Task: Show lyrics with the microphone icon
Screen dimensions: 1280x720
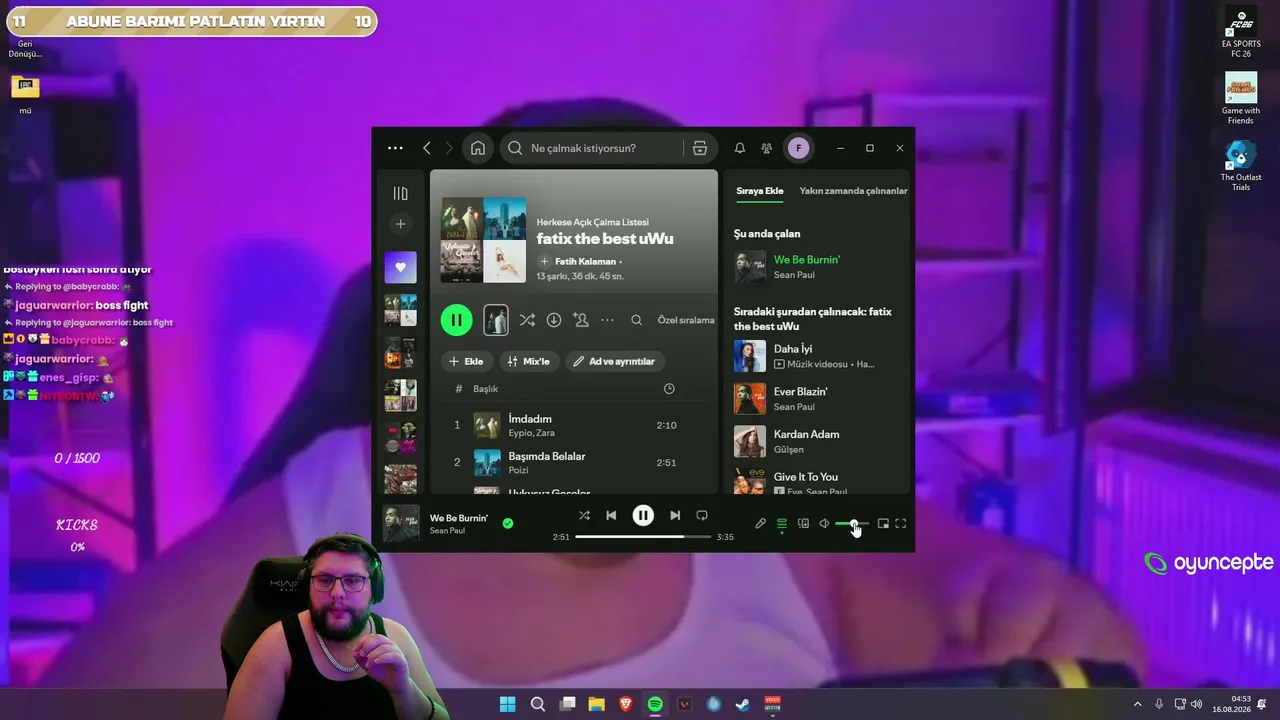Action: pyautogui.click(x=760, y=523)
